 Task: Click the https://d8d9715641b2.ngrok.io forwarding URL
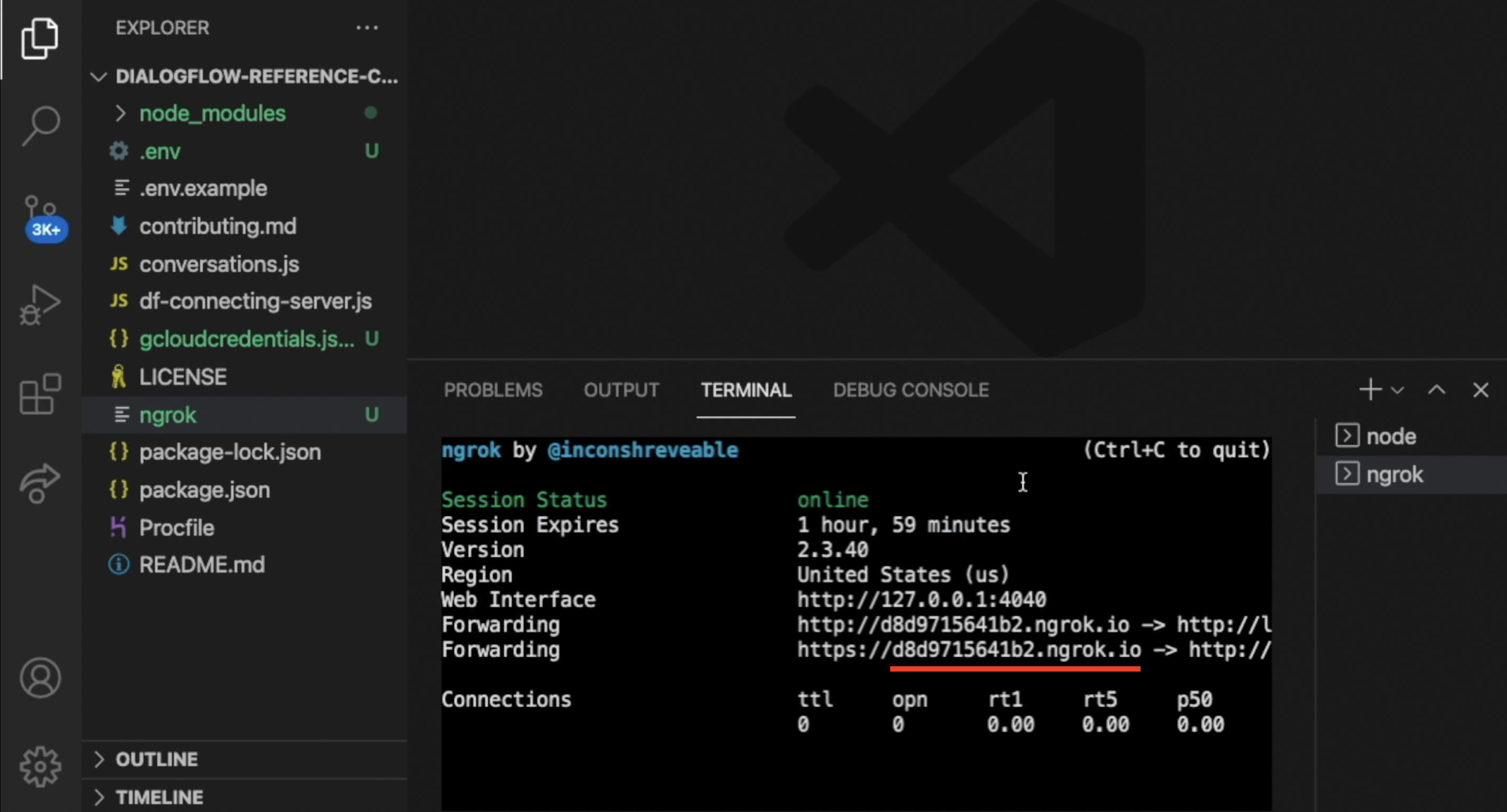click(969, 649)
